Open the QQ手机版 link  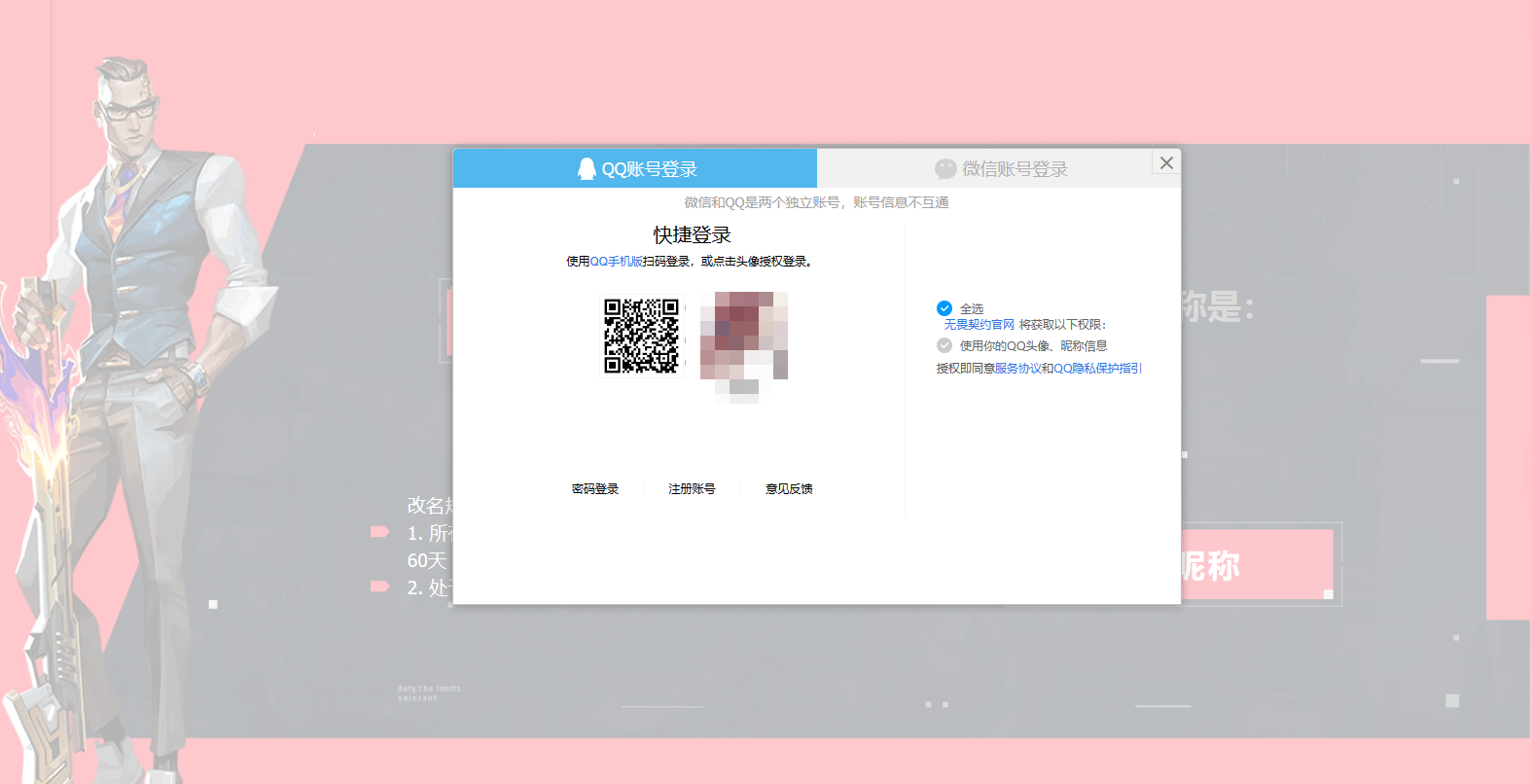pyautogui.click(x=616, y=262)
